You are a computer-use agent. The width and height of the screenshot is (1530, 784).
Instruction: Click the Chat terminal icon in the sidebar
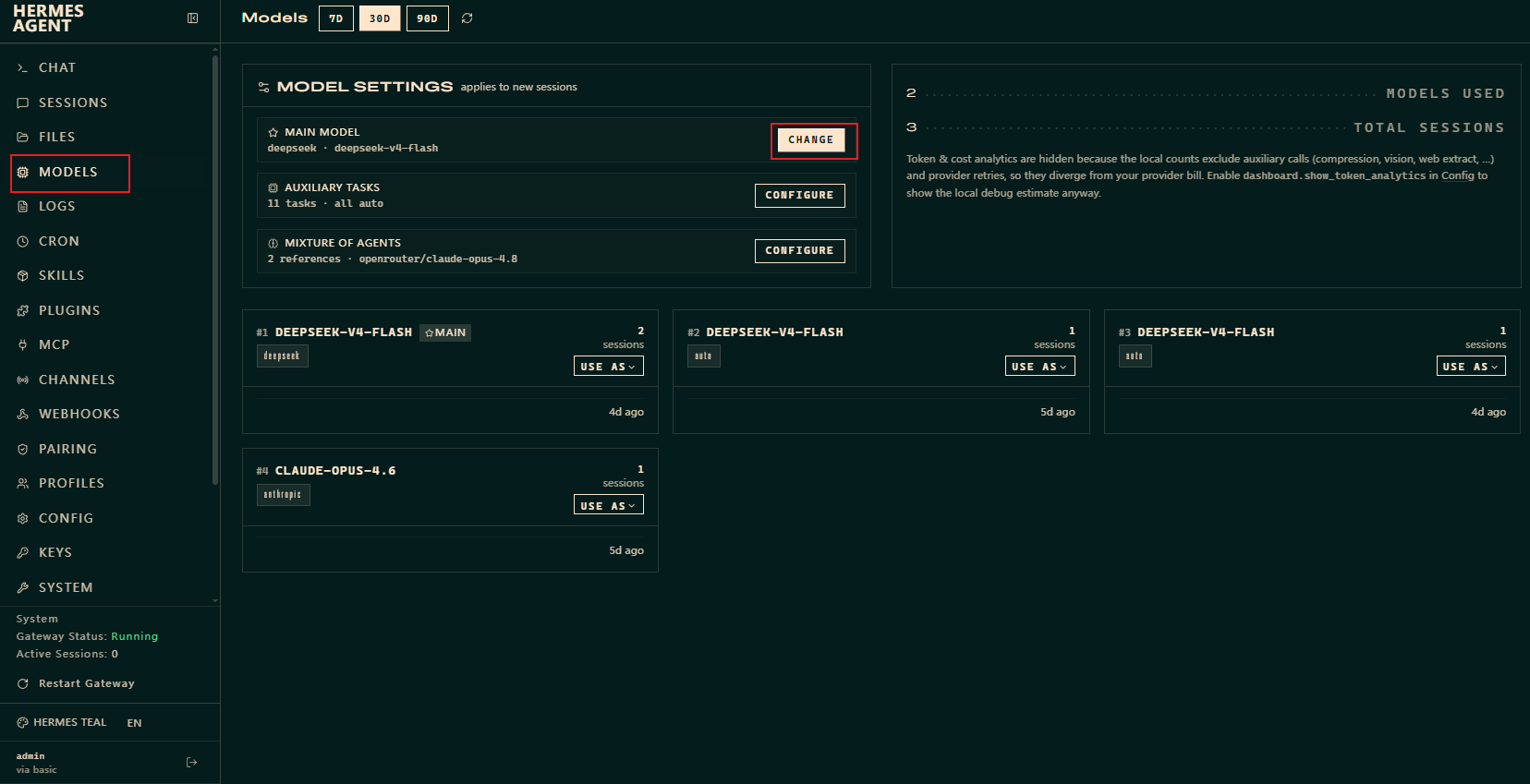(x=23, y=68)
